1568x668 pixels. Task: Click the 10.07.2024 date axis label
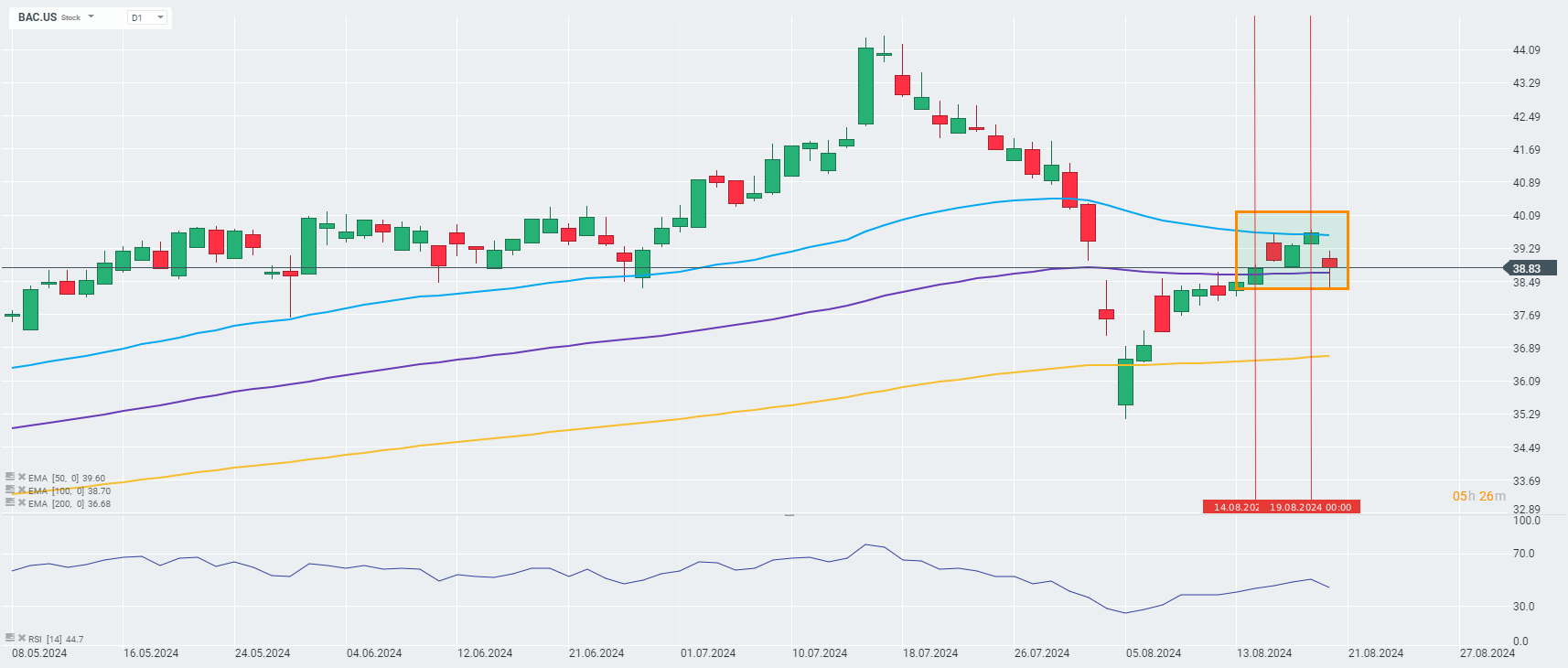(x=820, y=653)
